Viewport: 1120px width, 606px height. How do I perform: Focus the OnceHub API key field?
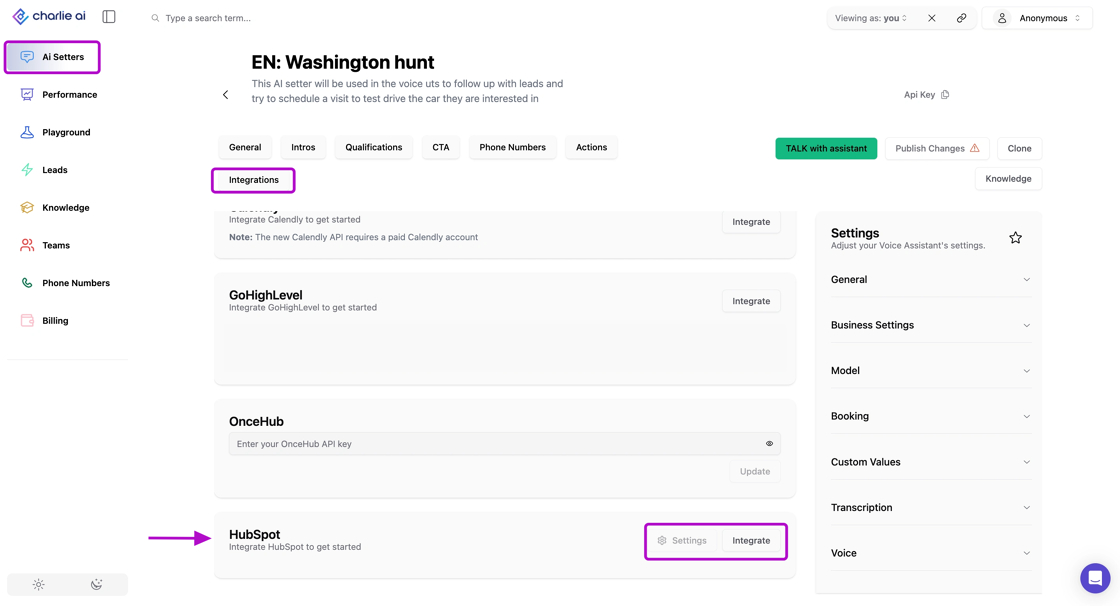click(x=504, y=444)
